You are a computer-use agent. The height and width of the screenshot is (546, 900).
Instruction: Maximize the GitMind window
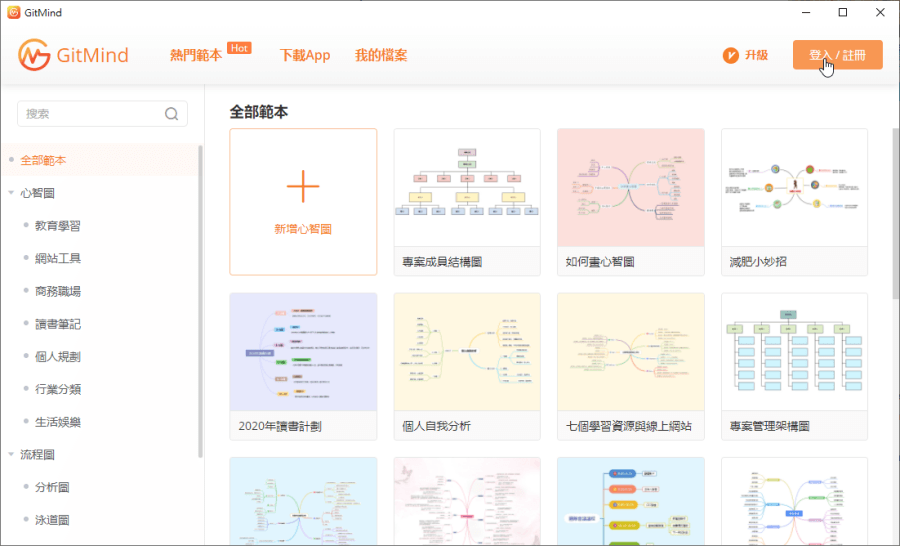843,12
